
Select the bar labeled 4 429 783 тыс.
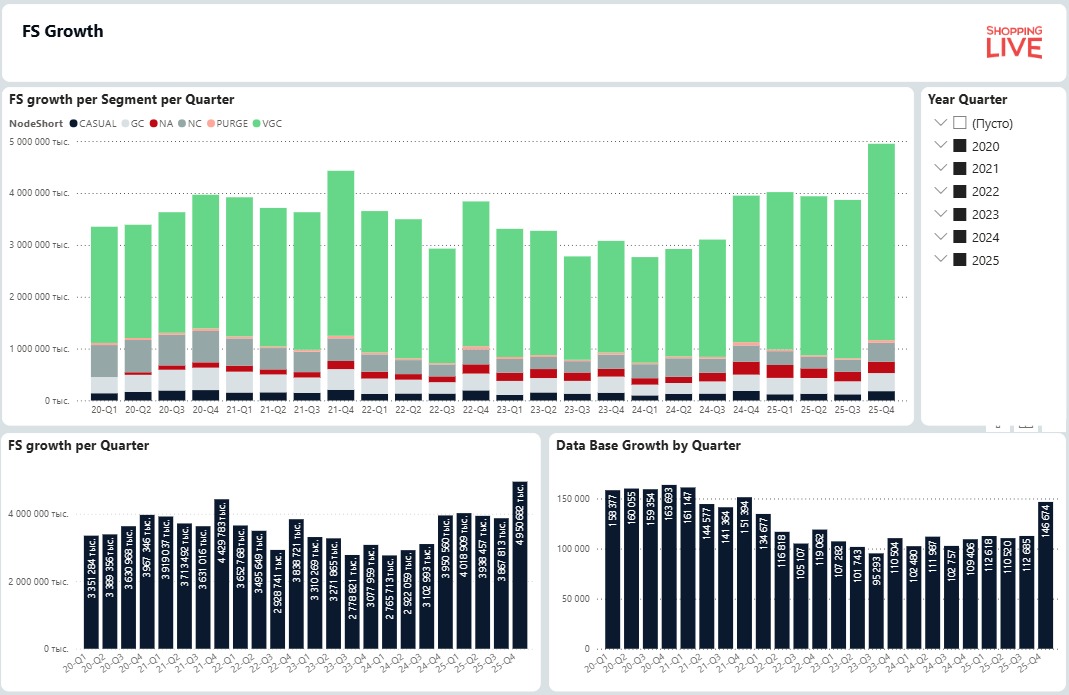click(x=222, y=574)
